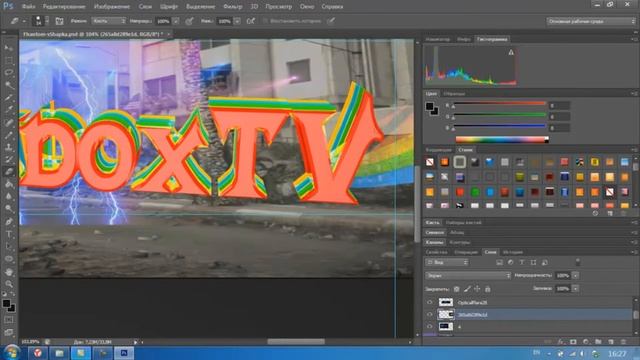Select the Hand tool
640x360 pixels.
coord(9,272)
